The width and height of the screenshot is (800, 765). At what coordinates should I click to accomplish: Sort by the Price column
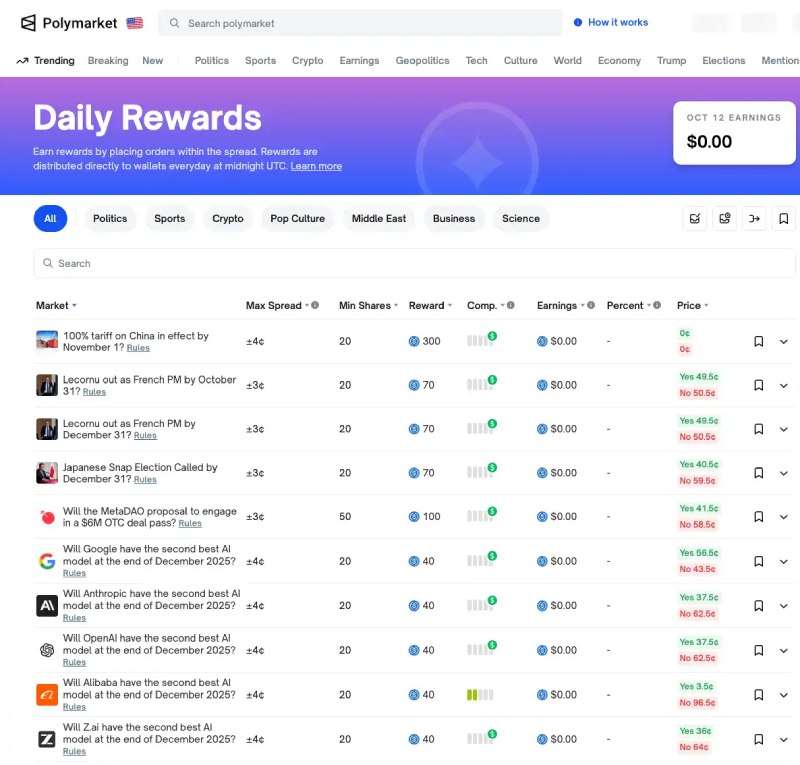692,305
